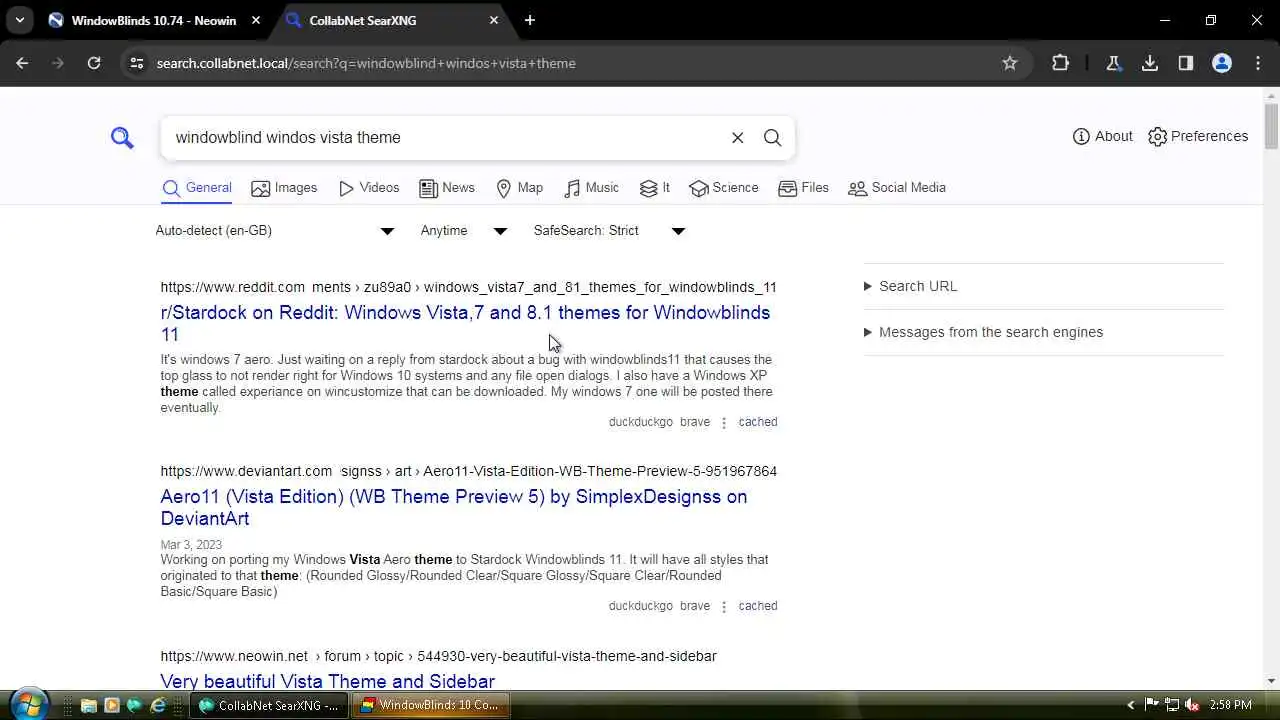Click the neowin.net result URL
Viewport: 1280px width, 720px height.
pos(438,656)
